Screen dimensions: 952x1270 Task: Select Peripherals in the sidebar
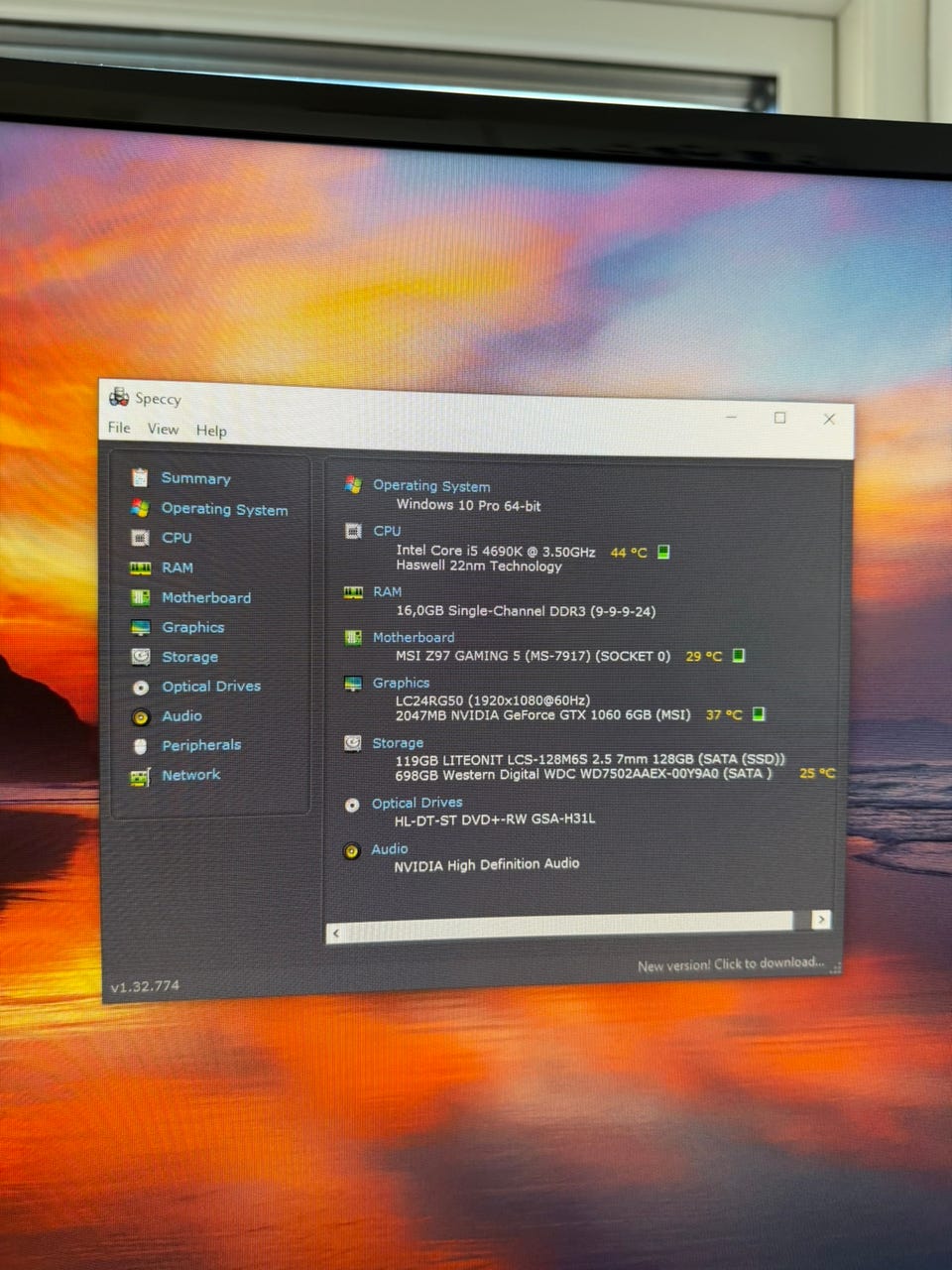click(x=201, y=745)
